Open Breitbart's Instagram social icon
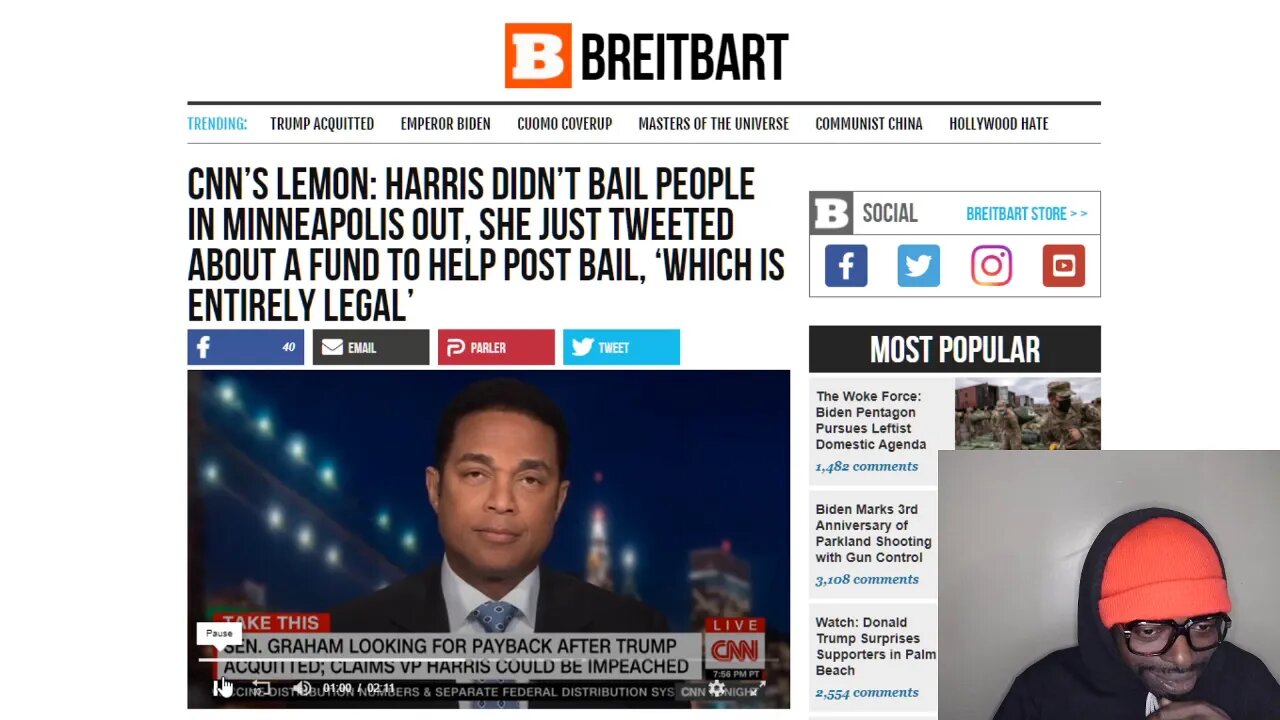 [x=991, y=266]
